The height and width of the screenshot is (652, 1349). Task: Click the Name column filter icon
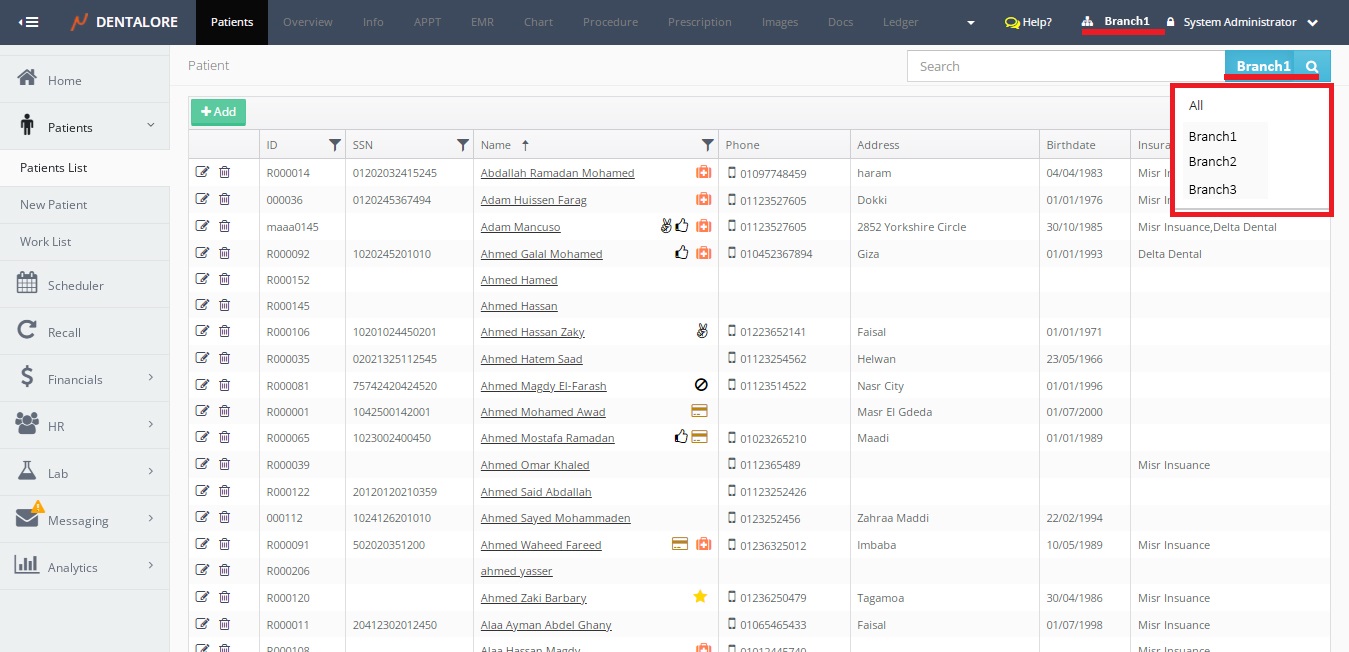click(x=707, y=145)
